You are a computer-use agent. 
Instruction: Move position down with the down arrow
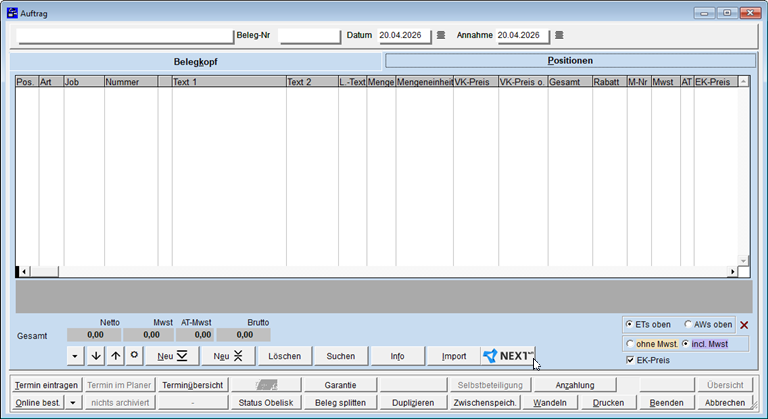pyautogui.click(x=96, y=356)
